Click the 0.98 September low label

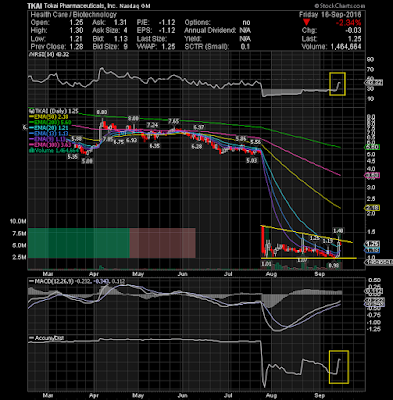334,265
